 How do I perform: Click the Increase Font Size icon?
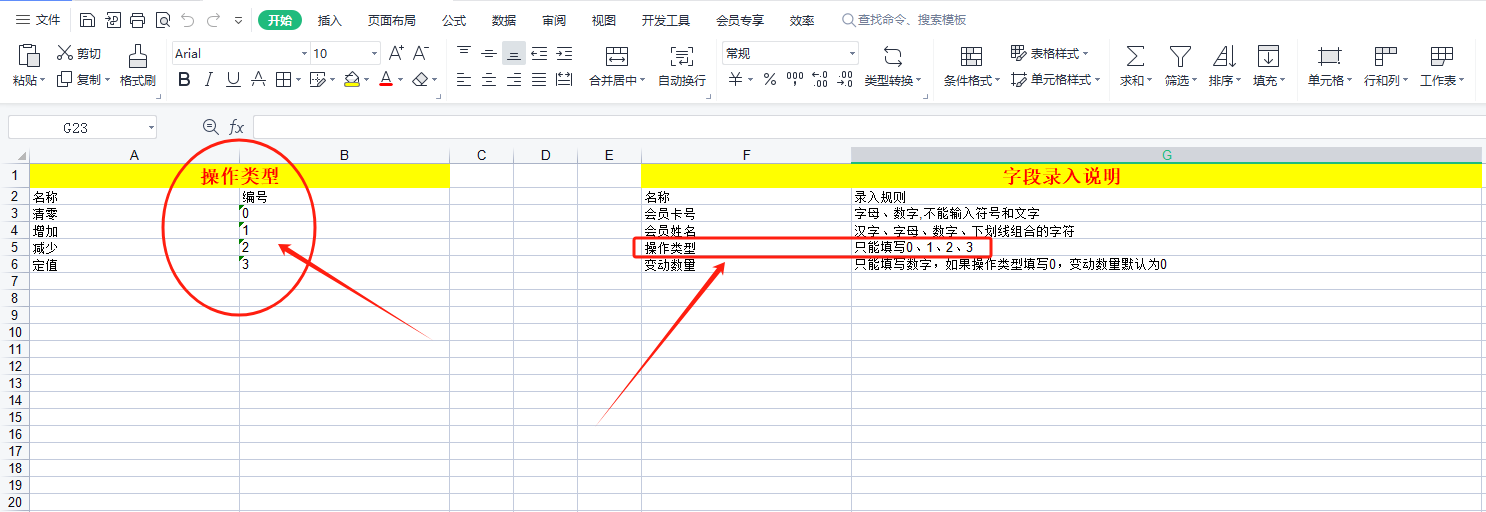pyautogui.click(x=396, y=53)
